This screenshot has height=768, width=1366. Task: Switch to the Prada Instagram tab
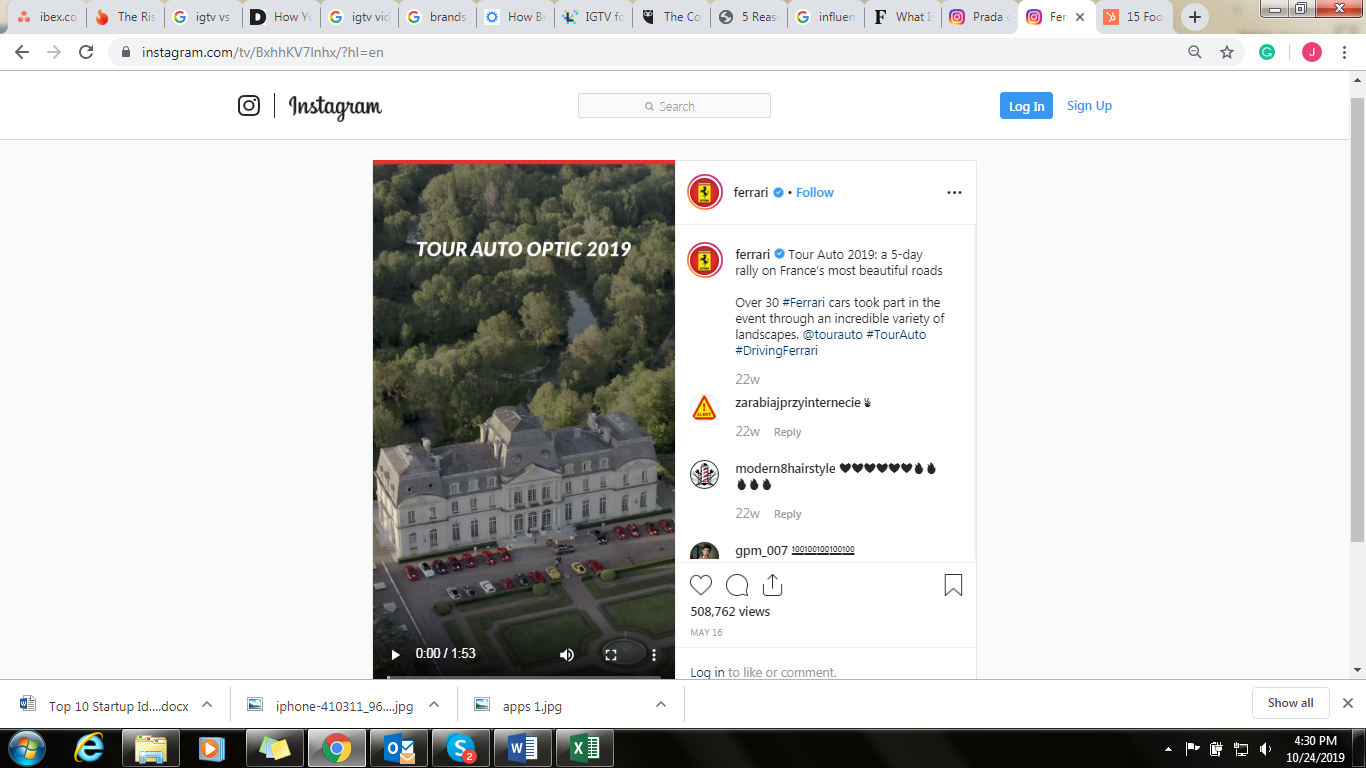tap(978, 17)
